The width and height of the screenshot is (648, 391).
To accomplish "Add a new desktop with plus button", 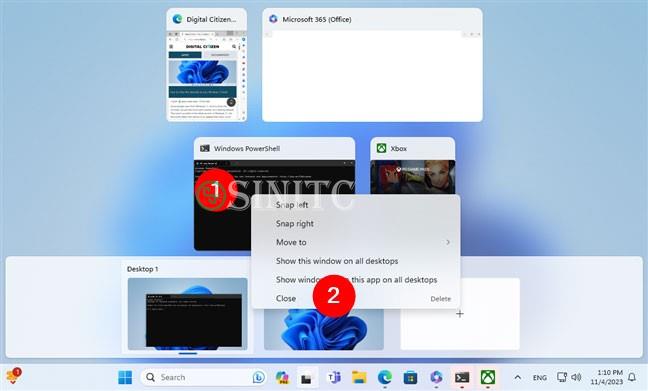I will coord(460,314).
